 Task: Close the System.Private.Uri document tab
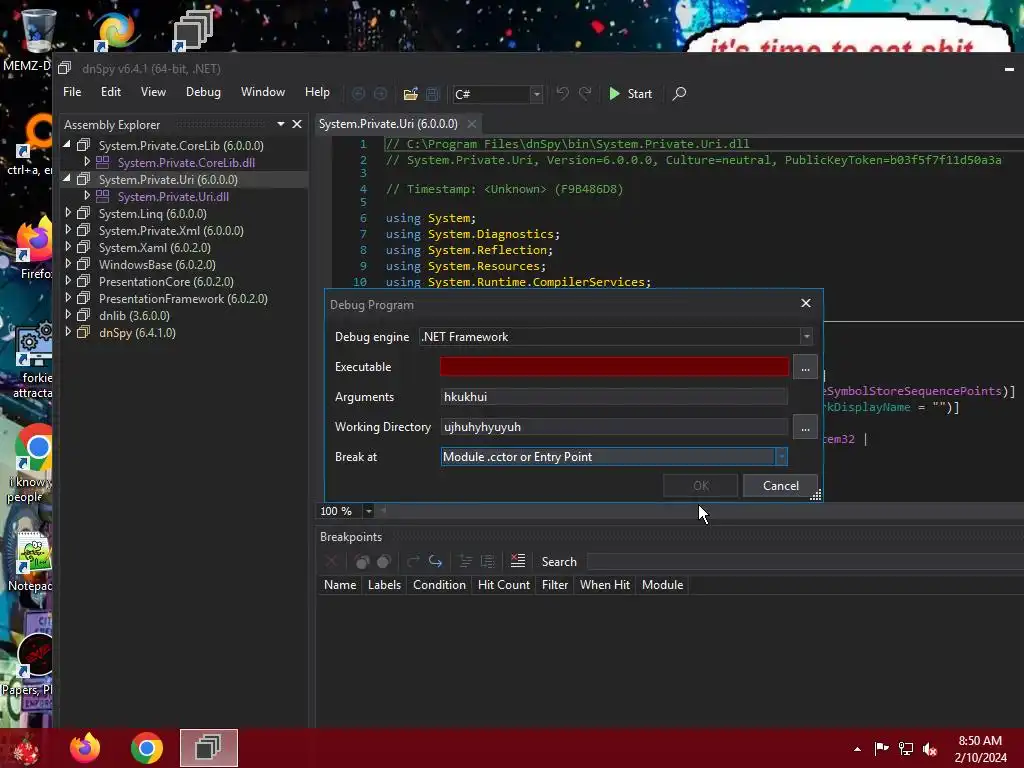point(472,123)
